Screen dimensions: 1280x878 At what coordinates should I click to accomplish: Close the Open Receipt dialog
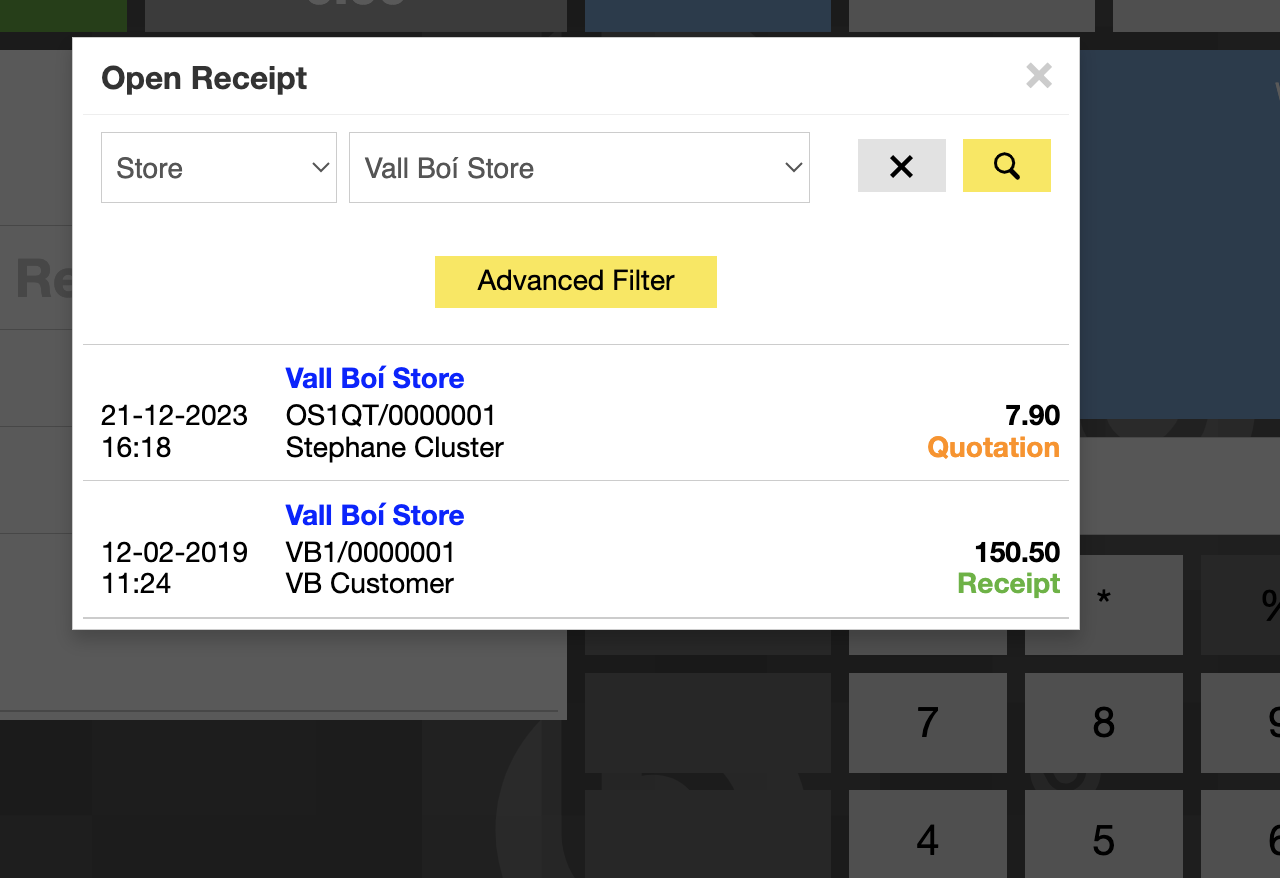(x=1039, y=76)
